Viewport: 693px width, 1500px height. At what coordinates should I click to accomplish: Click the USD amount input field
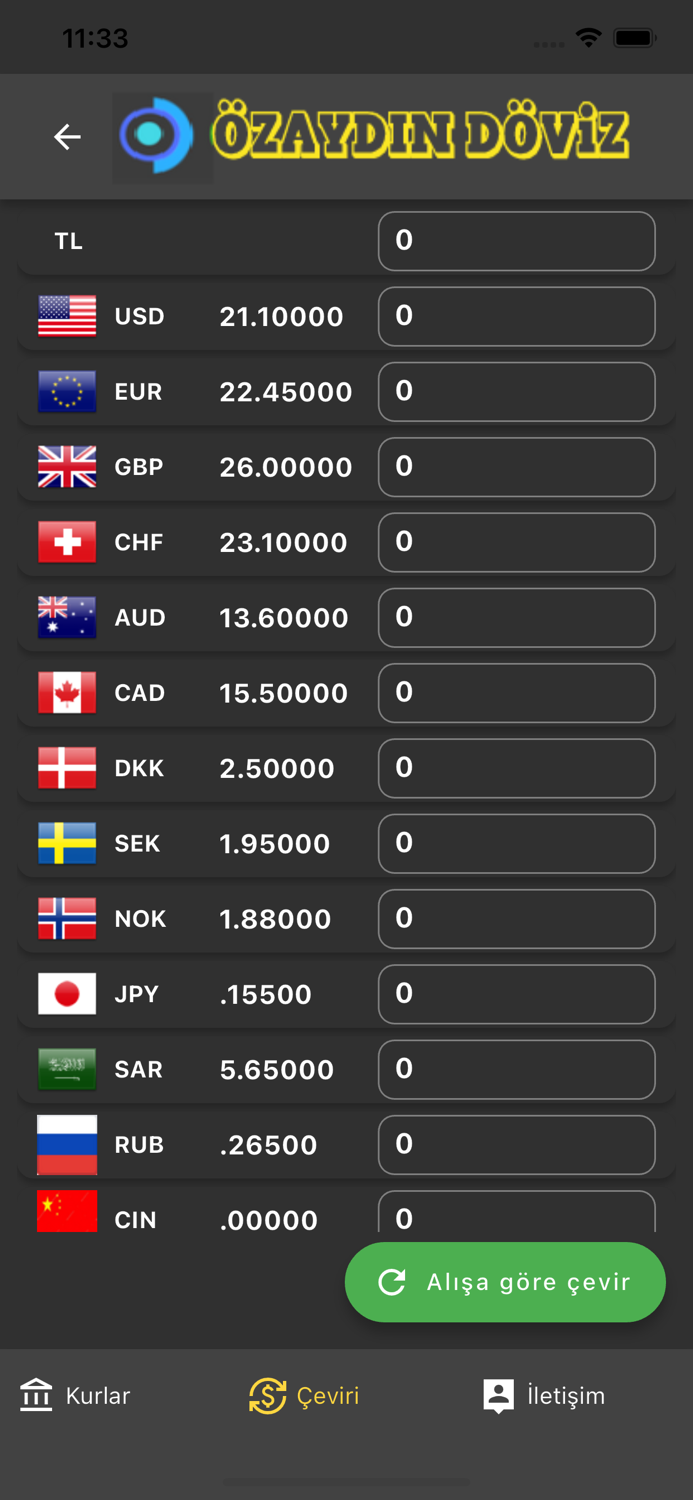(x=516, y=316)
